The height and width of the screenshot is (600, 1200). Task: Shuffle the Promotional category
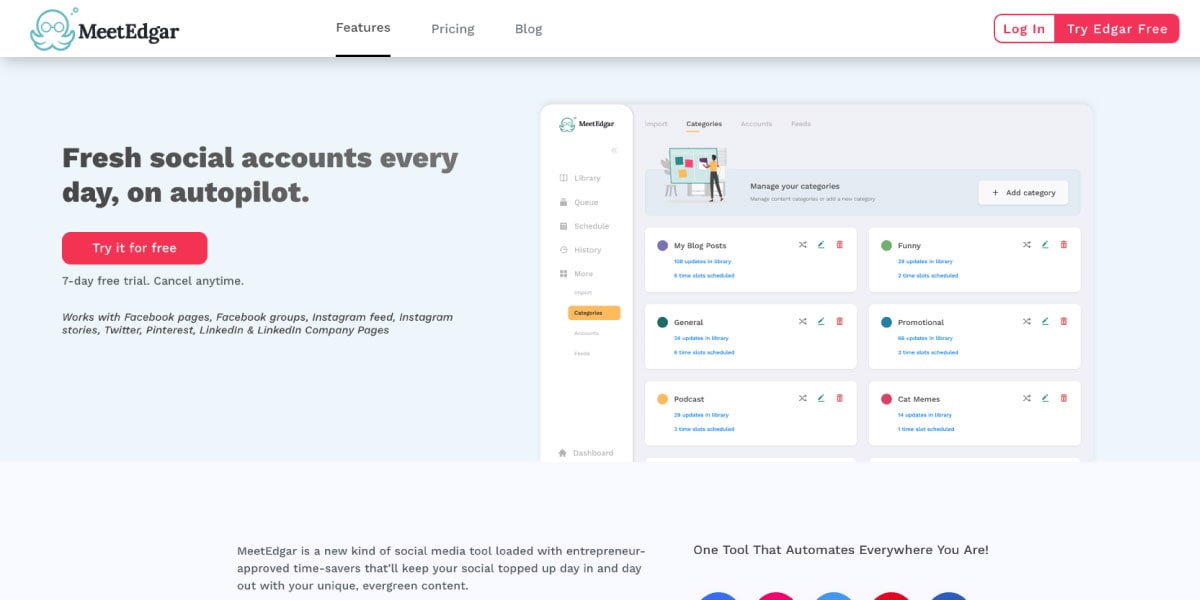[x=1026, y=321]
